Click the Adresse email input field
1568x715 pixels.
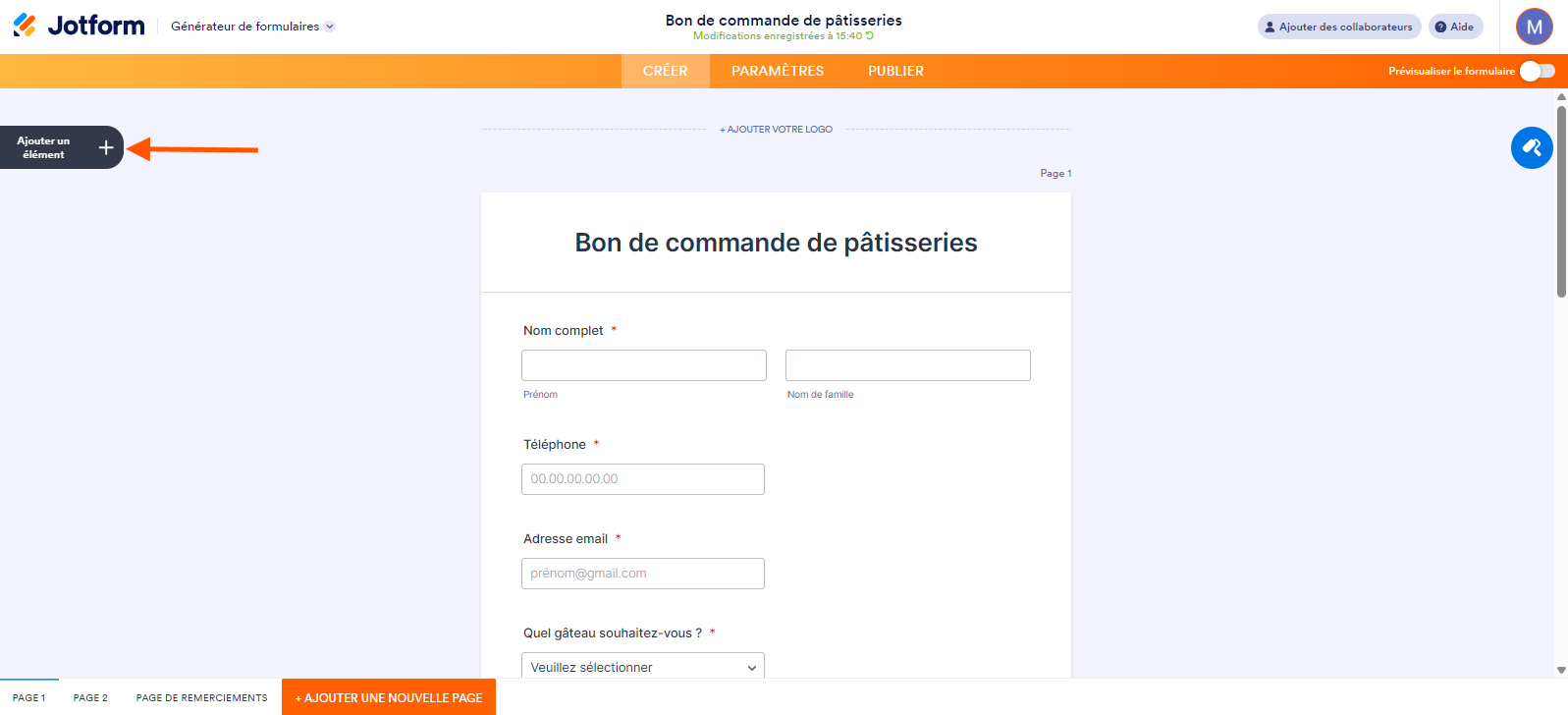(x=643, y=574)
